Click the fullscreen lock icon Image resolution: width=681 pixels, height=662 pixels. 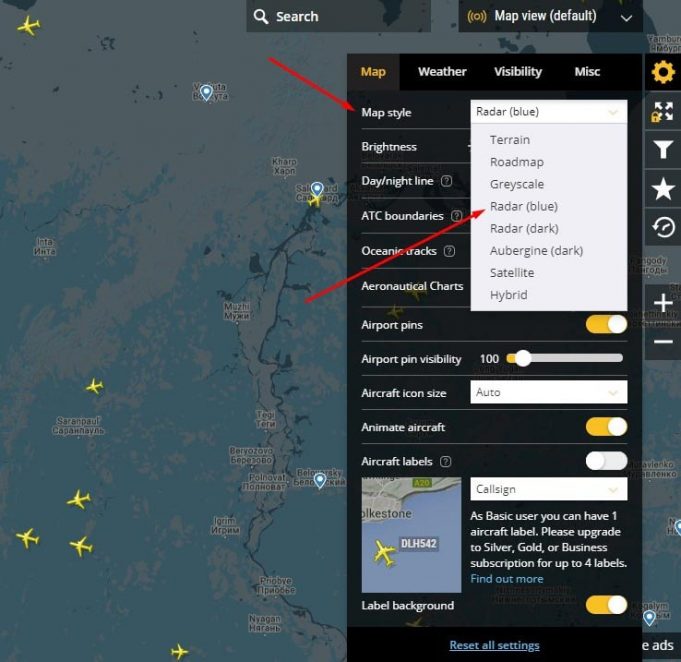tap(663, 112)
